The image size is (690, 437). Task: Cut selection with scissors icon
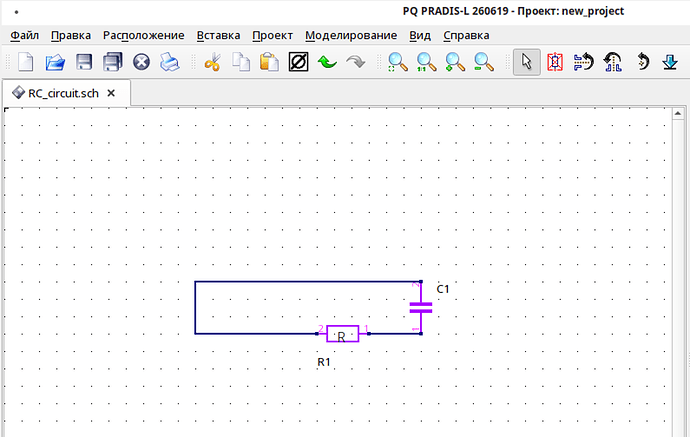(213, 62)
